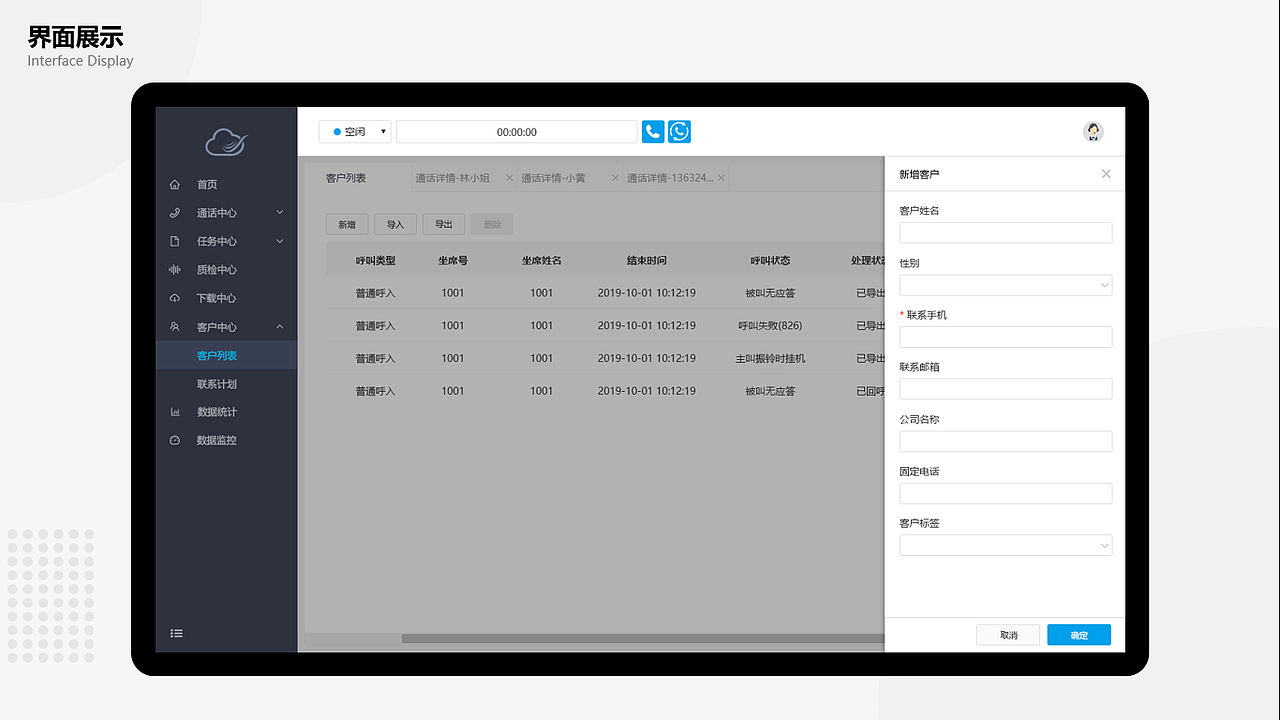Open 任务中心 via its document icon

177,241
